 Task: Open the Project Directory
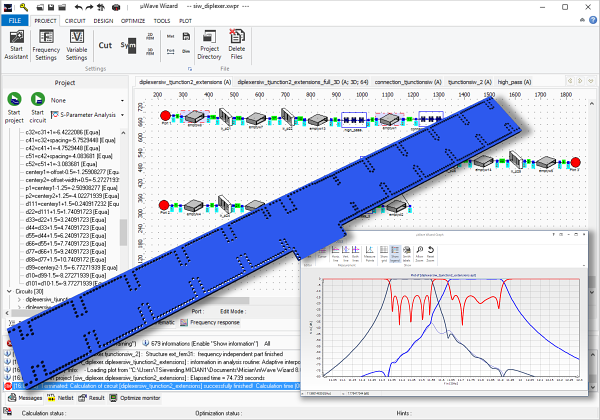coord(209,45)
